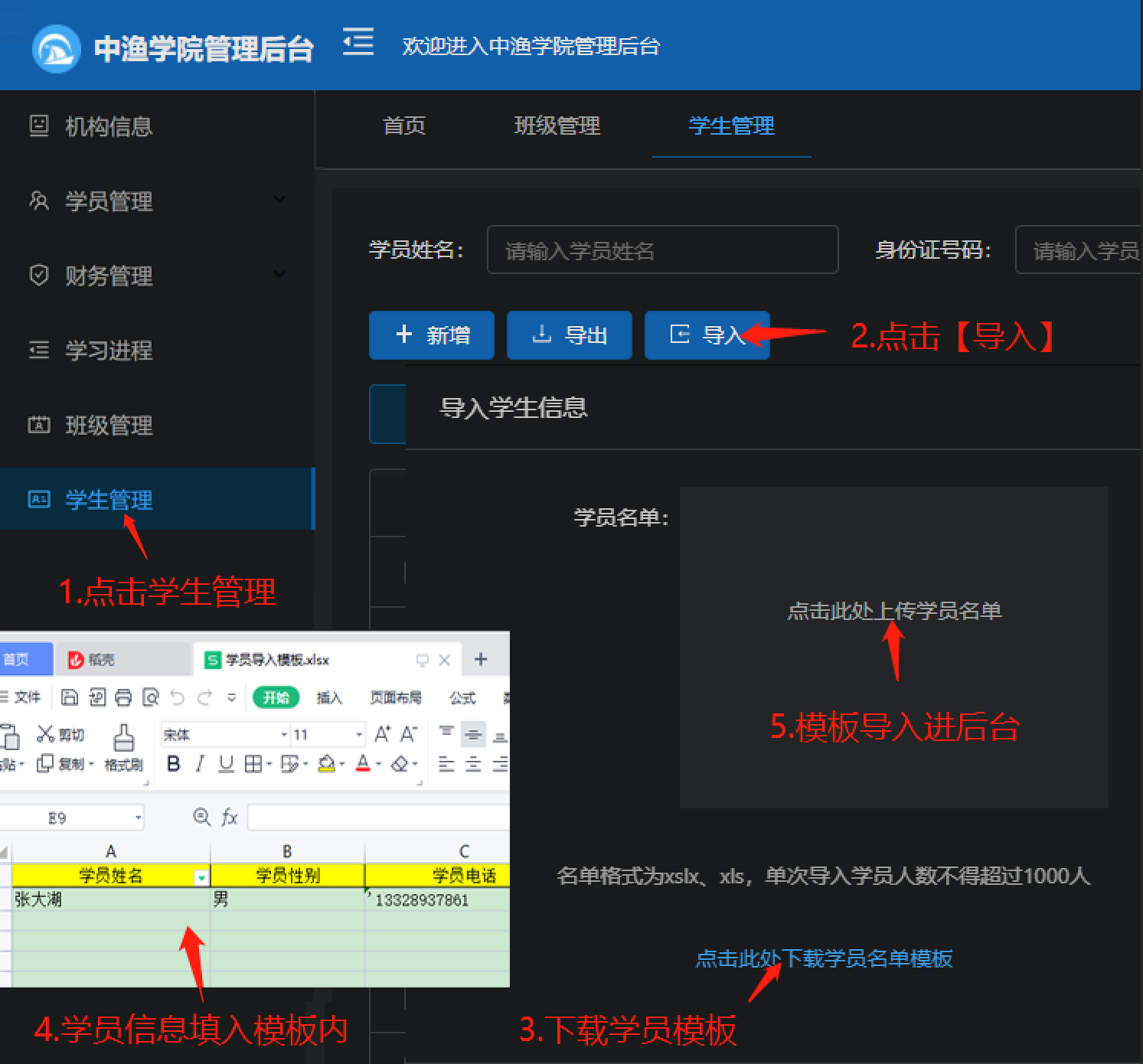Open the WPS 文件 menu
The height and width of the screenshot is (1064, 1143).
(20, 697)
